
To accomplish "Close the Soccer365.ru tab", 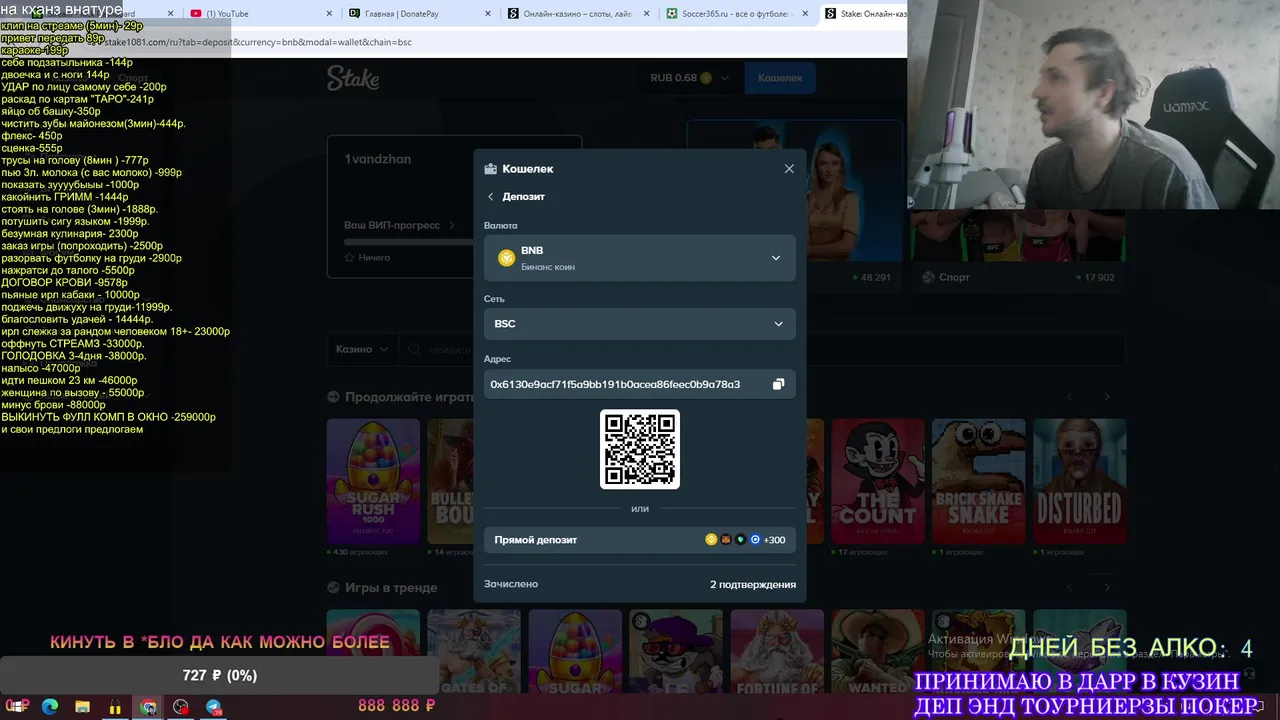I will click(806, 14).
